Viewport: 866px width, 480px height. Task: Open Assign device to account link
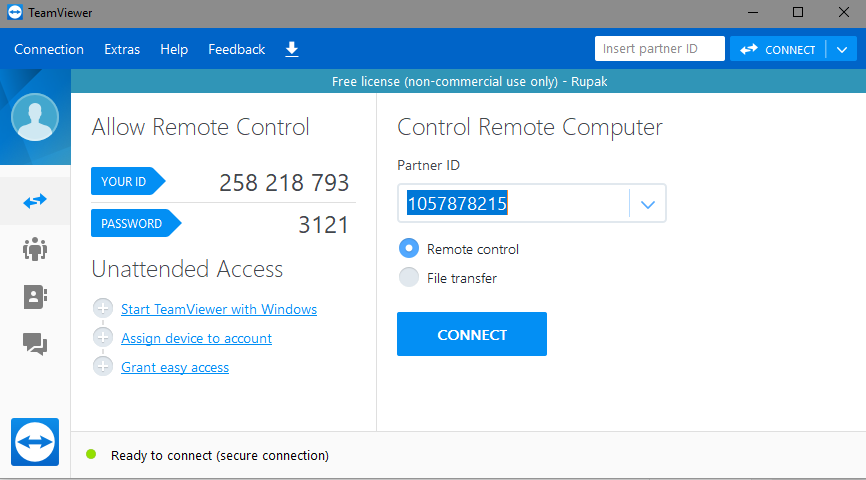click(197, 338)
